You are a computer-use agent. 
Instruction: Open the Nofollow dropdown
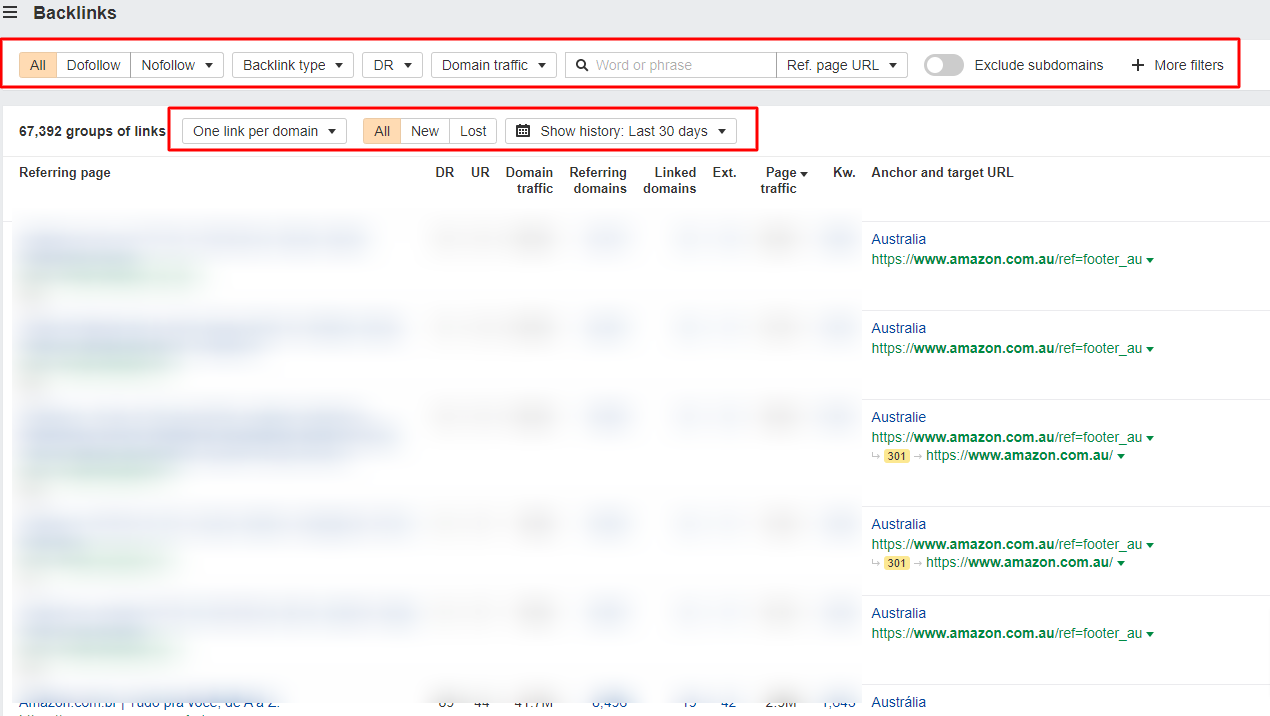(x=177, y=65)
